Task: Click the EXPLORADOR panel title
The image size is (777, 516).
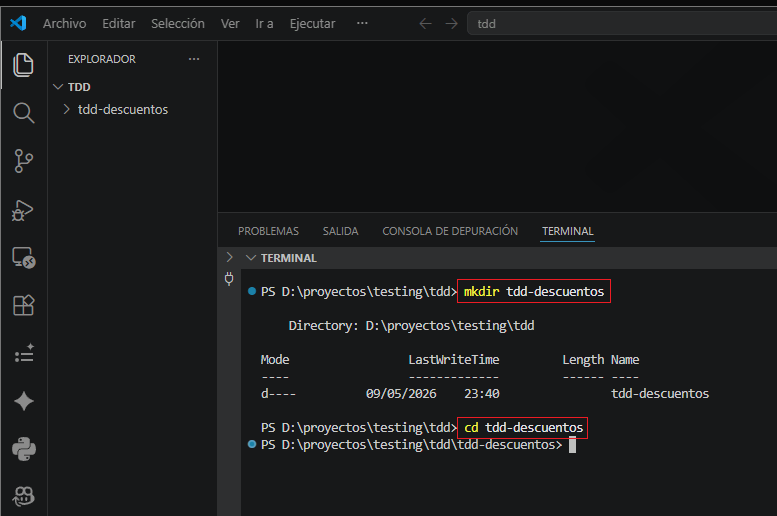Action: click(102, 59)
